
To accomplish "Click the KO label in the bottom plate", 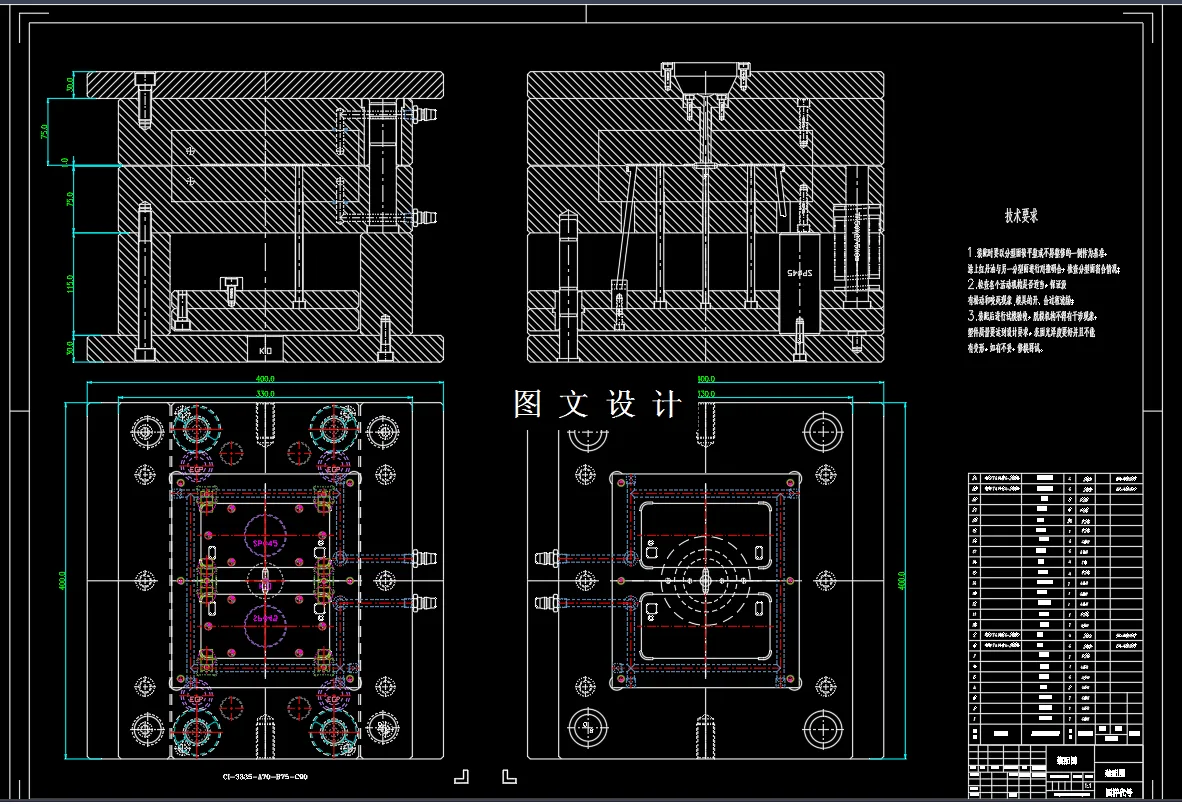I will coord(265,350).
